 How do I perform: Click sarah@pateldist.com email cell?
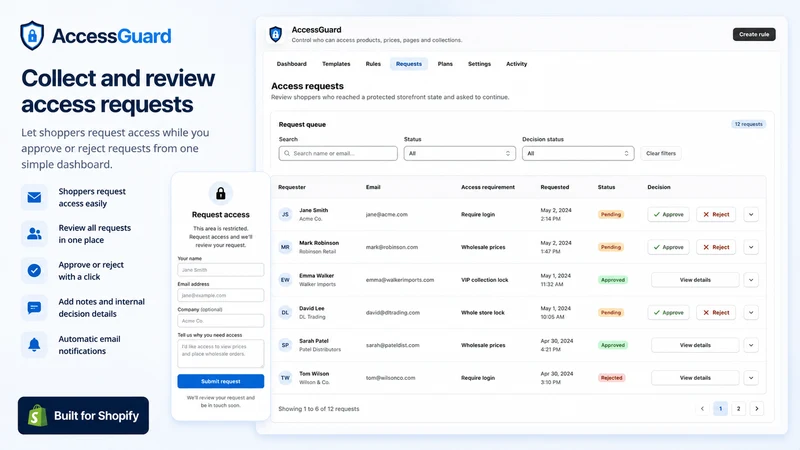click(x=392, y=345)
